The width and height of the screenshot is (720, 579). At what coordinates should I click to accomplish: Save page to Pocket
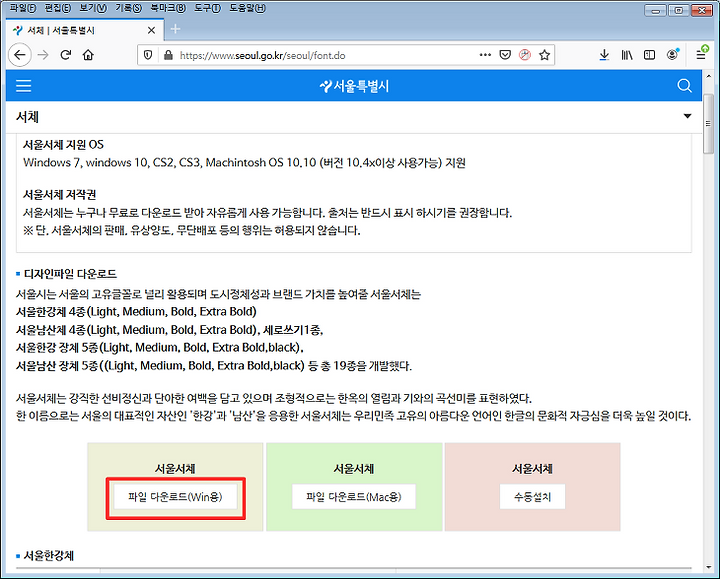(x=505, y=55)
